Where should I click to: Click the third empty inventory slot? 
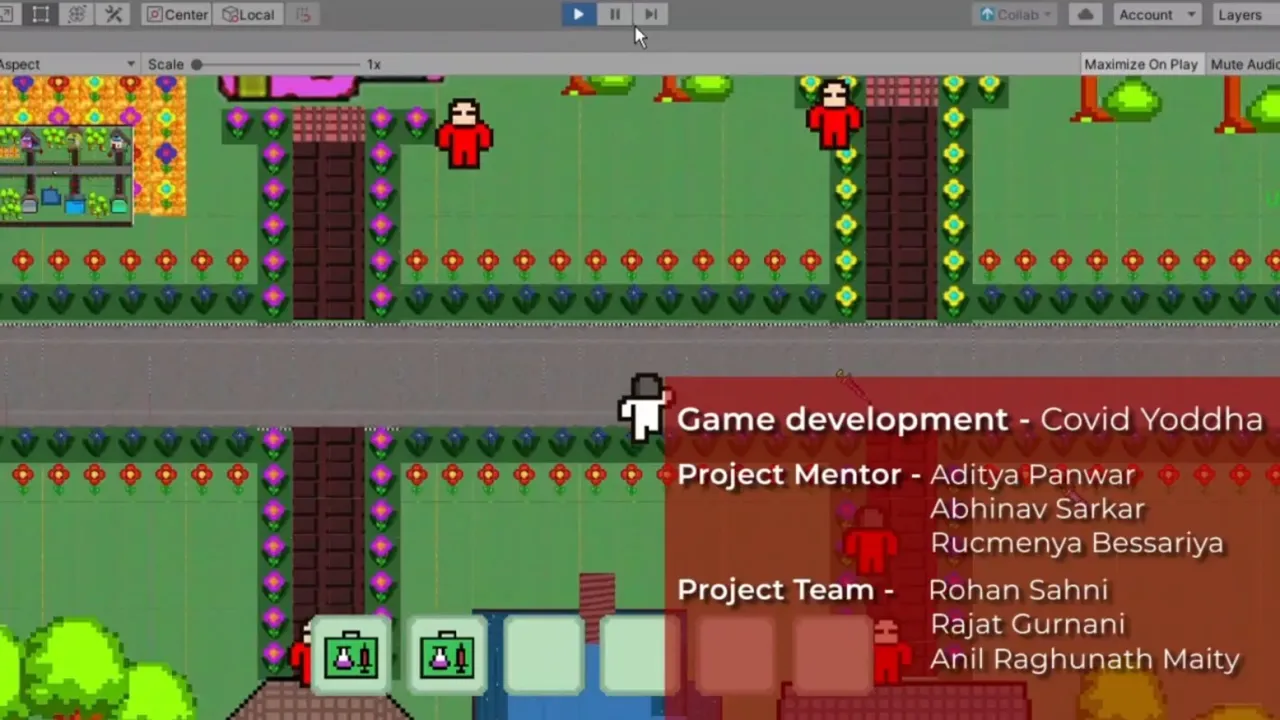(x=543, y=656)
